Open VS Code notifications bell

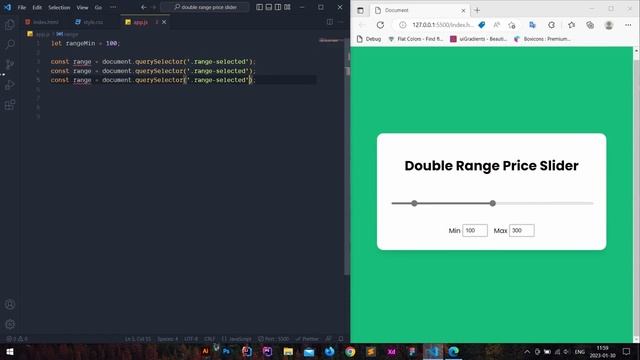341,339
